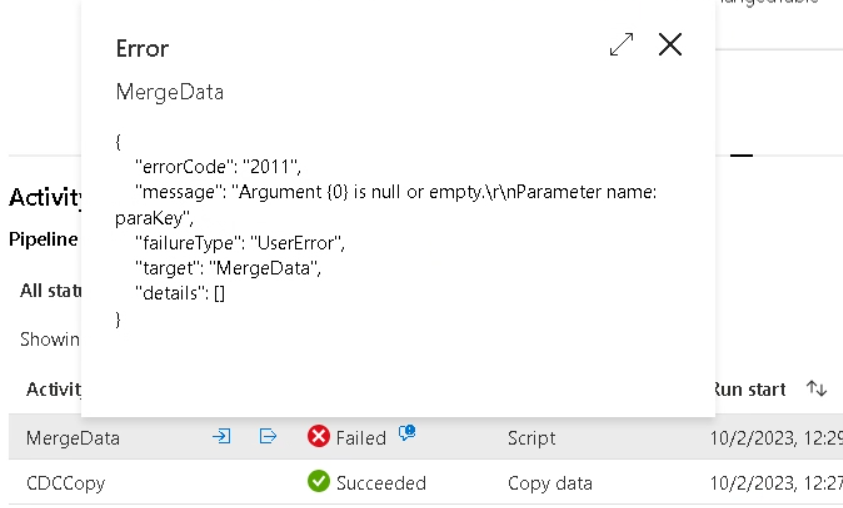The width and height of the screenshot is (843, 508).
Task: Click the red Failed status icon
Action: coord(319,437)
